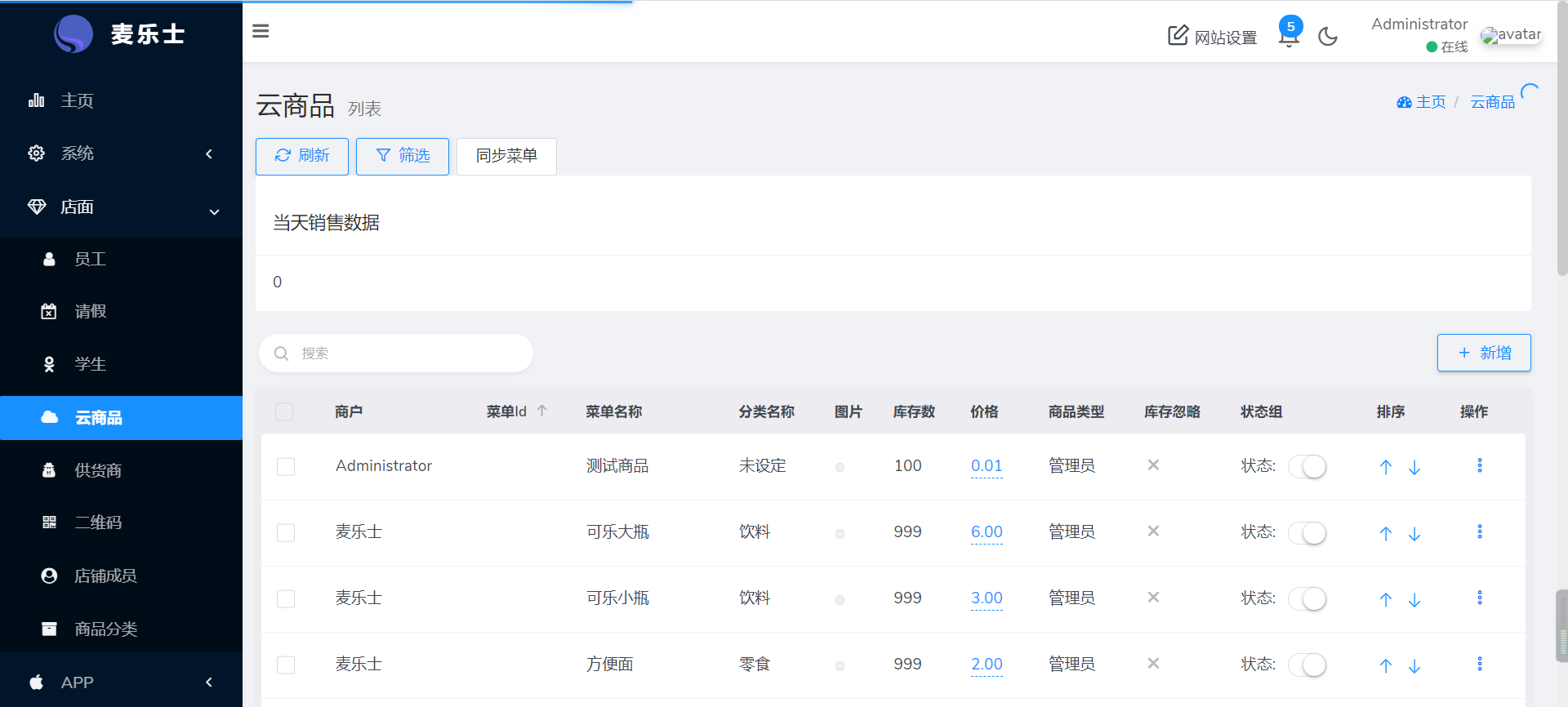1568x707 pixels.
Task: Click the 刷新 refresh button
Action: (302, 156)
